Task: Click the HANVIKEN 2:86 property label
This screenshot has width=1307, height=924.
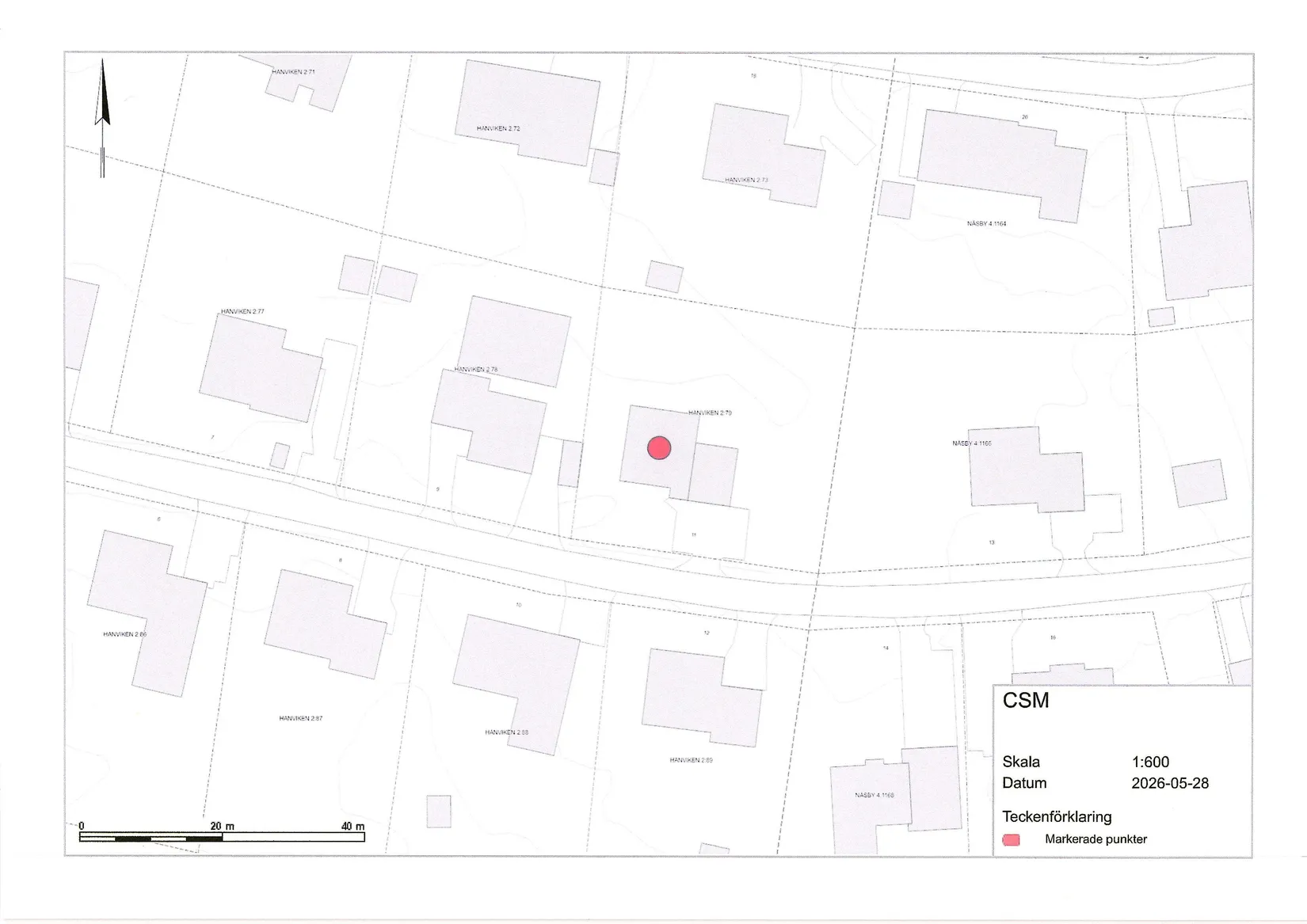Action: click(124, 634)
